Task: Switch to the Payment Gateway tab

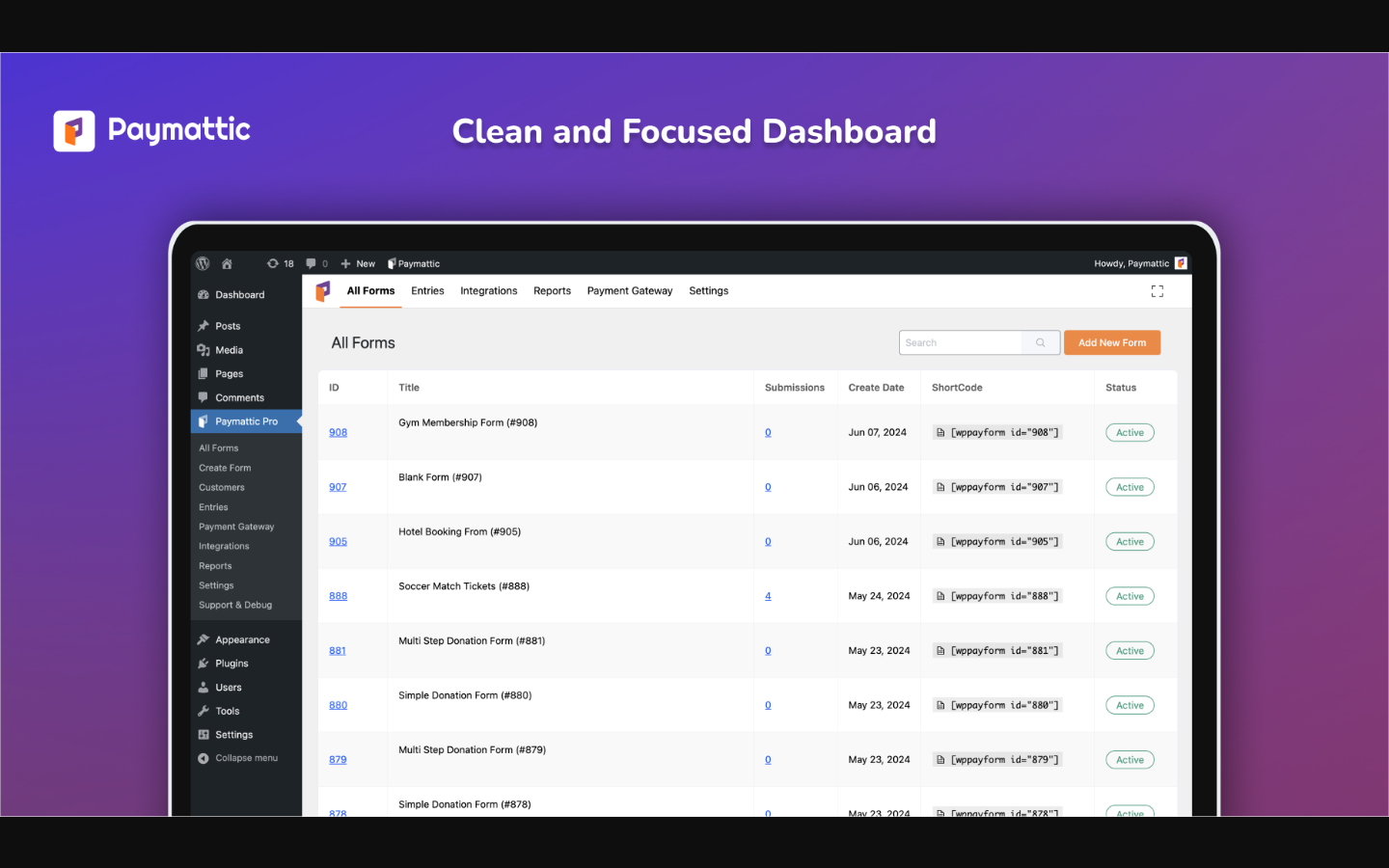Action: point(630,291)
